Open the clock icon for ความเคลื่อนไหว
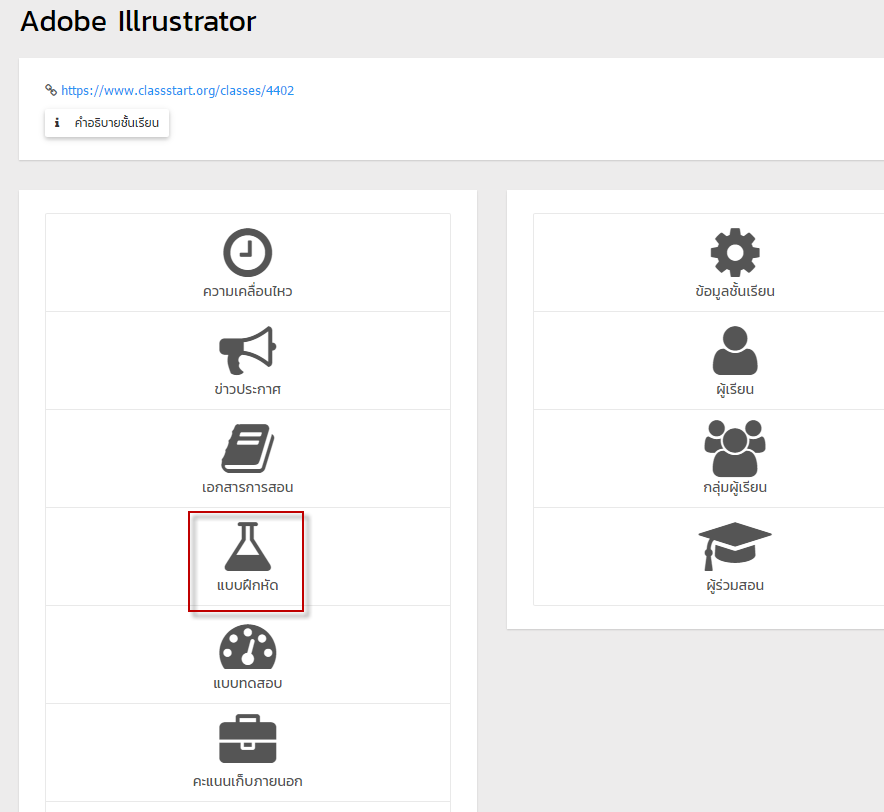Viewport: 884px width, 812px height. (247, 253)
